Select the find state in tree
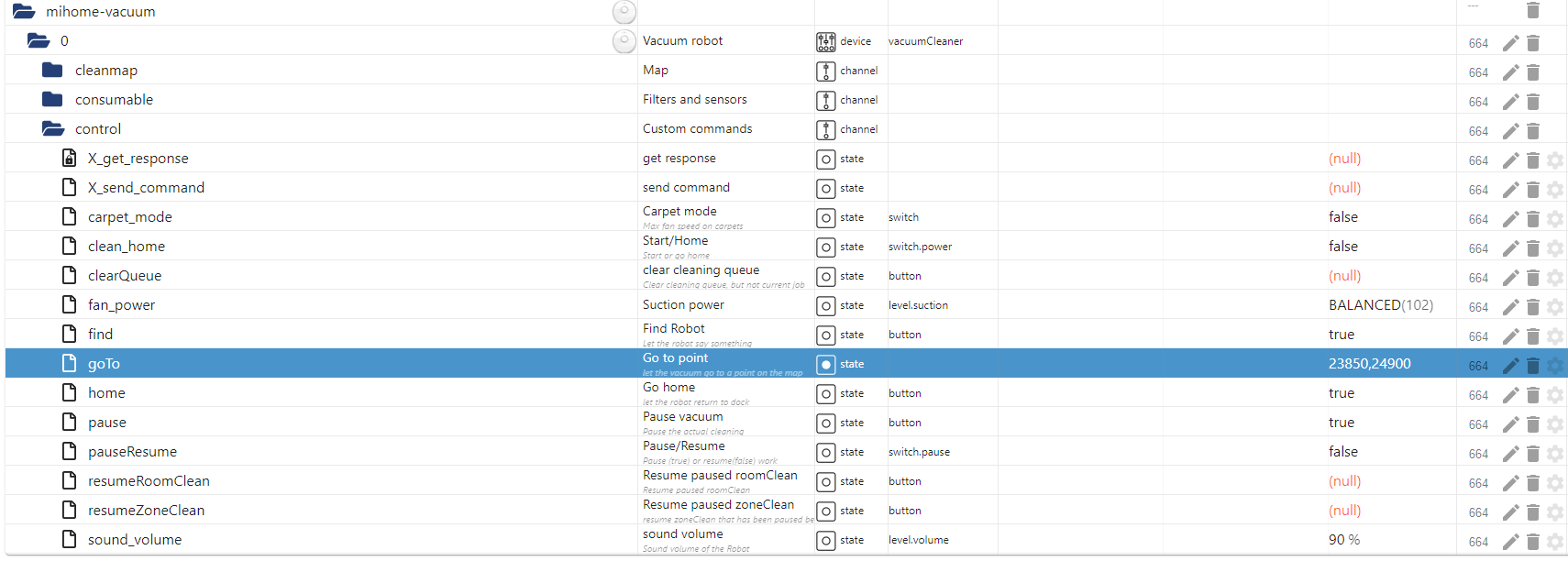 tap(100, 335)
